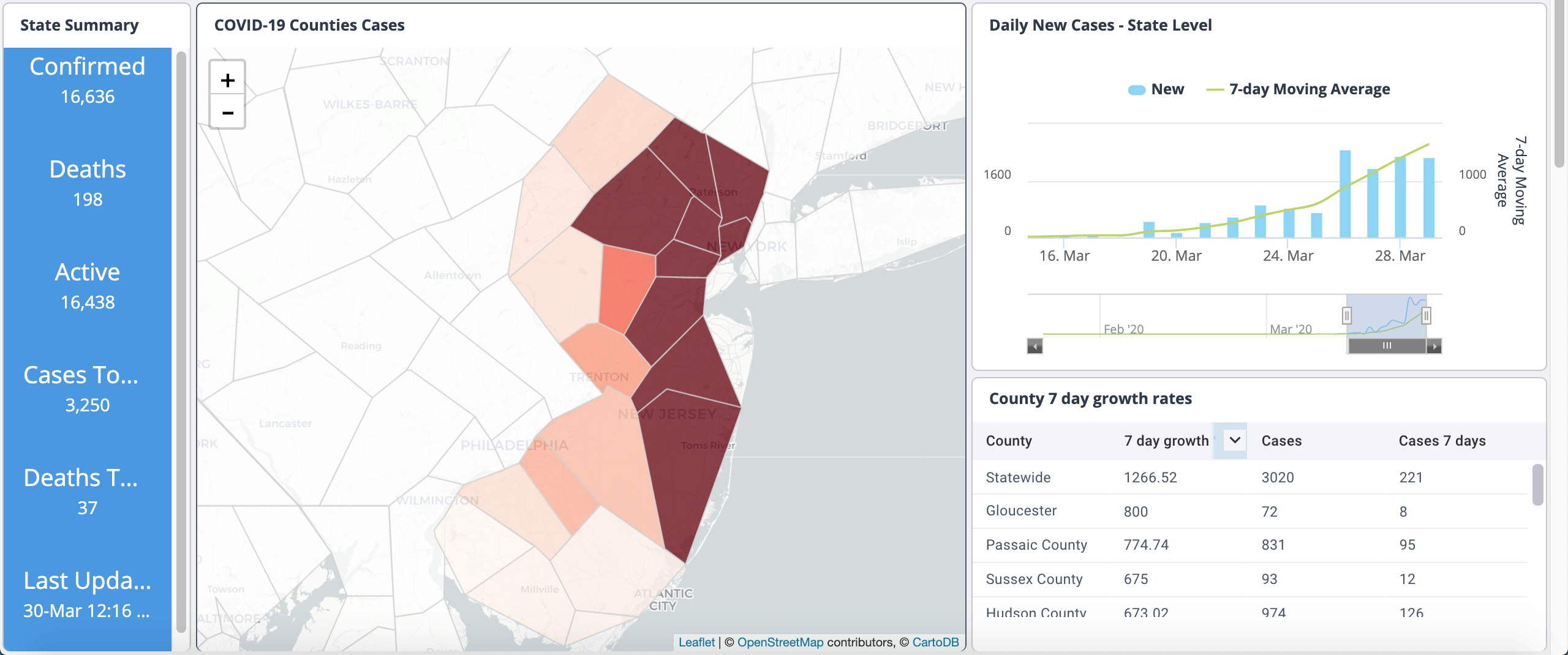
Task: Click the 24. Mar axis label
Action: [x=1288, y=256]
